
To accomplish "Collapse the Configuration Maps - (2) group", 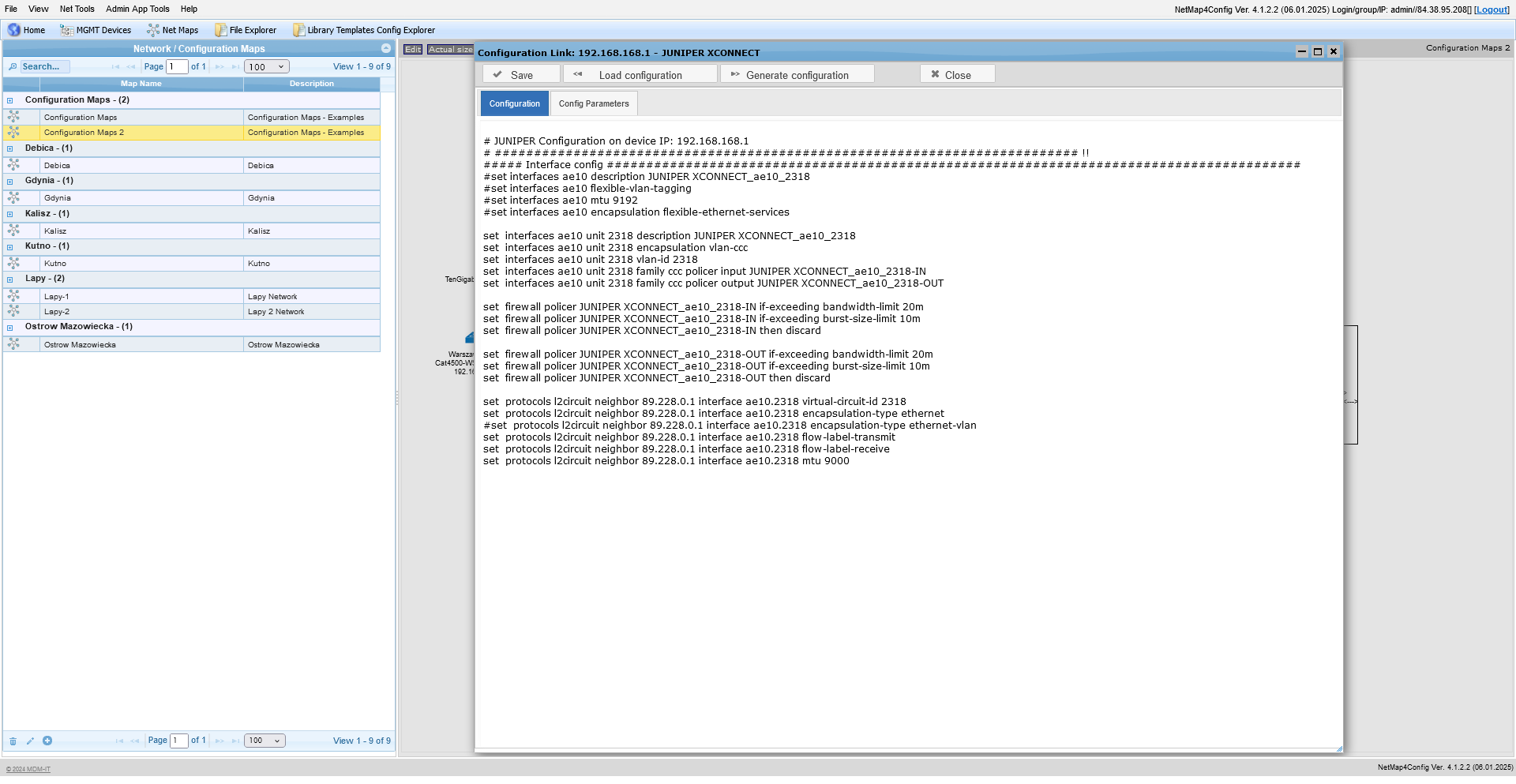I will [10, 100].
